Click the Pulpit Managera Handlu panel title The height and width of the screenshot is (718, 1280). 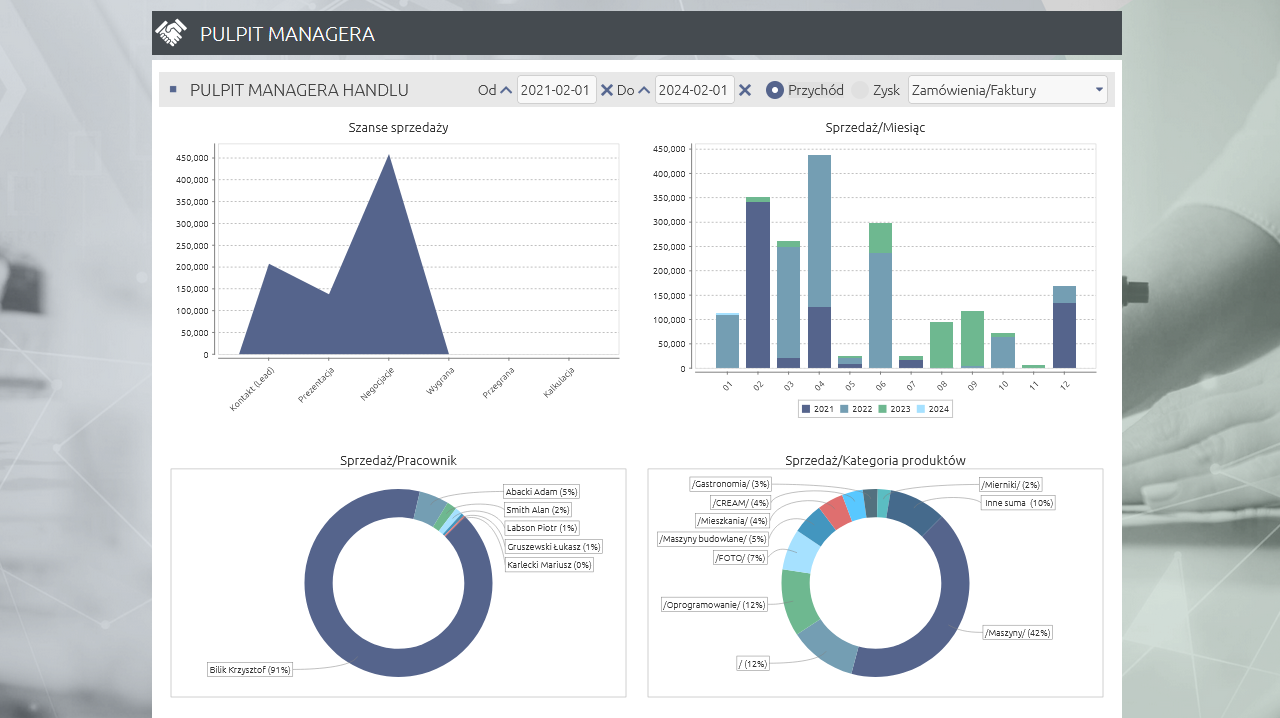[x=299, y=90]
